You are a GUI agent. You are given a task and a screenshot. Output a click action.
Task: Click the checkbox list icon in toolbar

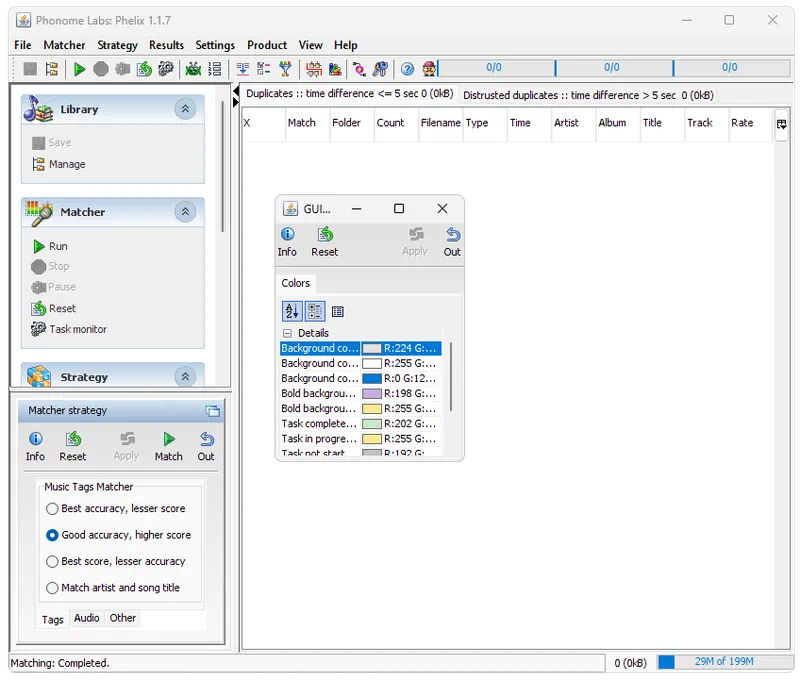(263, 69)
